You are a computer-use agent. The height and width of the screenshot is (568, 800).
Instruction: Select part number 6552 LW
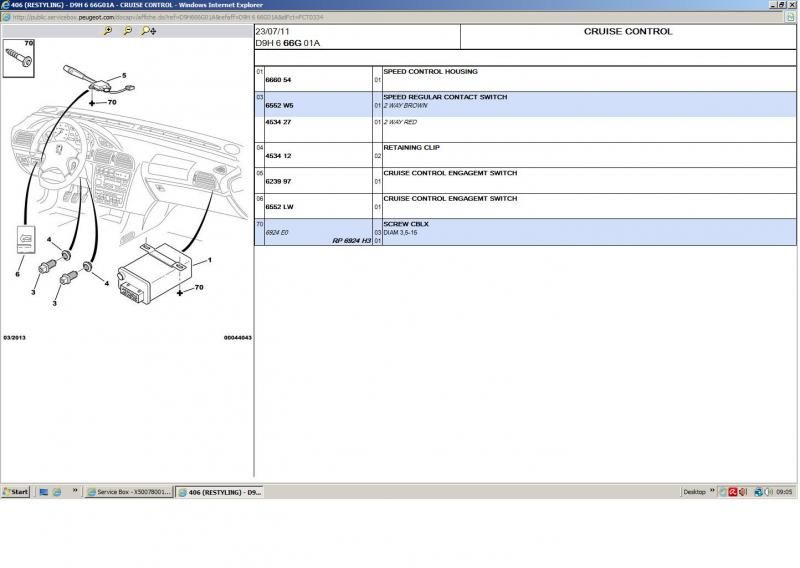point(279,207)
